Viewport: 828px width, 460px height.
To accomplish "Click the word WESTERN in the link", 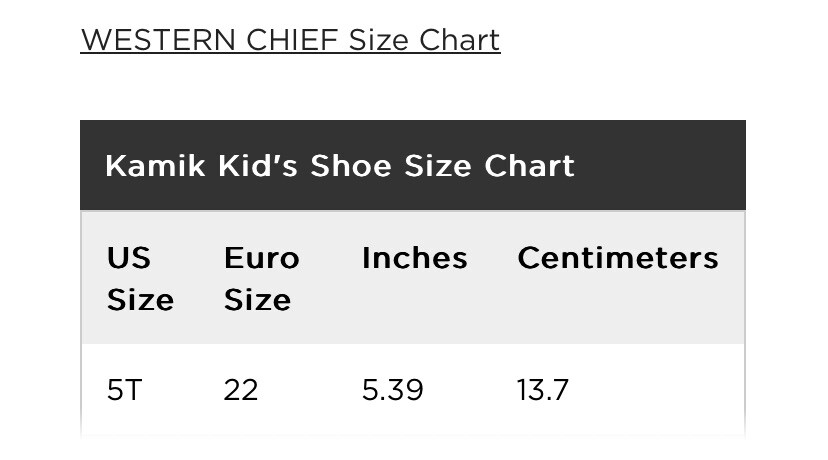I will 158,40.
